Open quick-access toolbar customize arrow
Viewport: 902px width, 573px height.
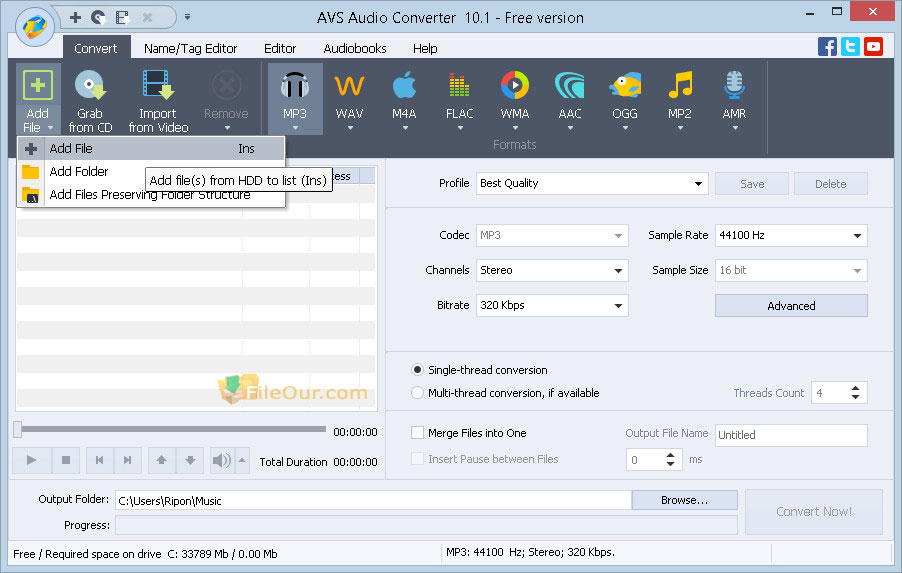[188, 17]
